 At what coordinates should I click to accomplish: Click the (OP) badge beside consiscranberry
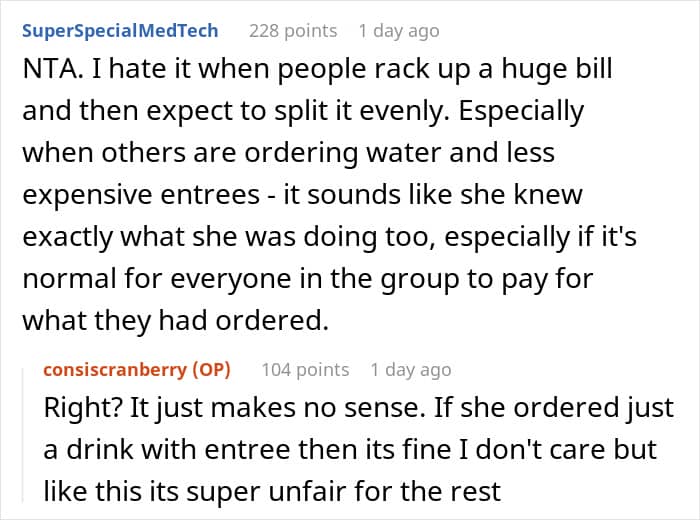(x=211, y=370)
